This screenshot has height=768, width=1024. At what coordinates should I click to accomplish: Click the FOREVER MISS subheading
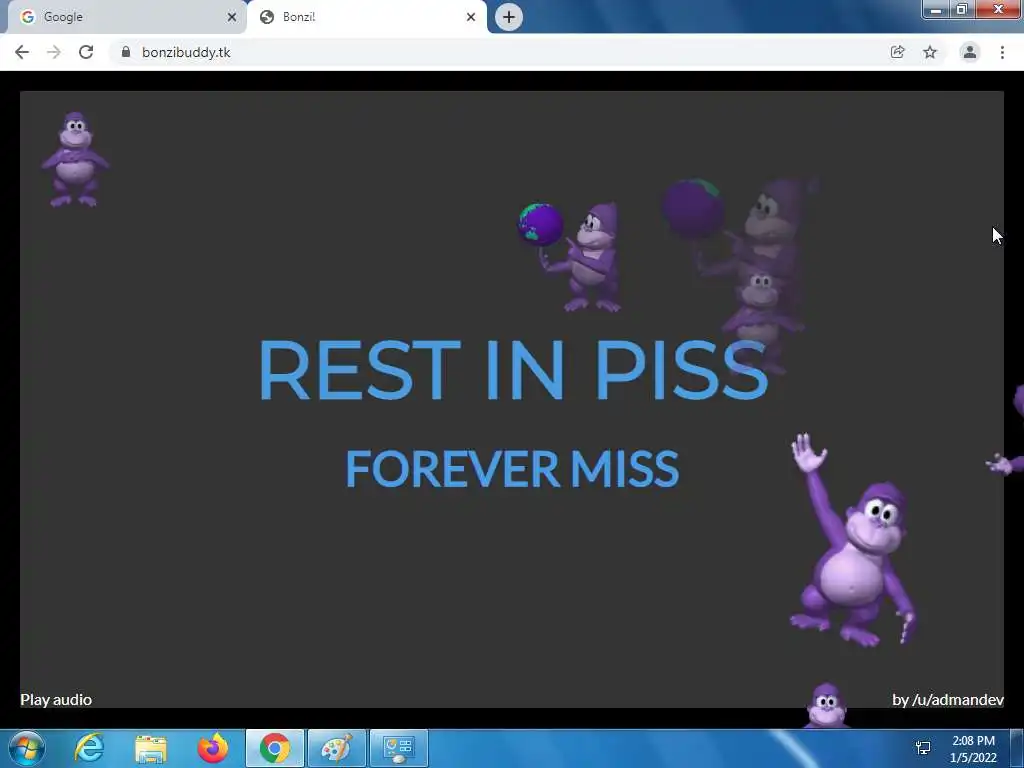click(512, 468)
